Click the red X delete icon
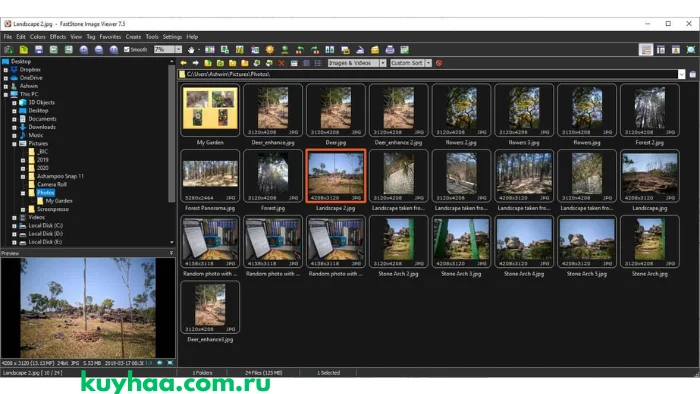 pos(281,63)
